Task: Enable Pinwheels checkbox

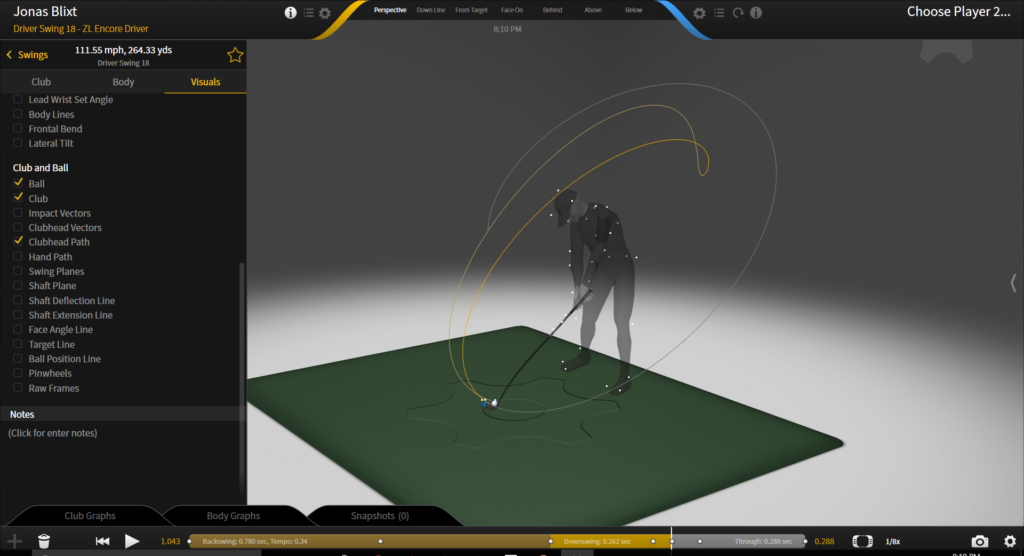Action: [x=18, y=373]
